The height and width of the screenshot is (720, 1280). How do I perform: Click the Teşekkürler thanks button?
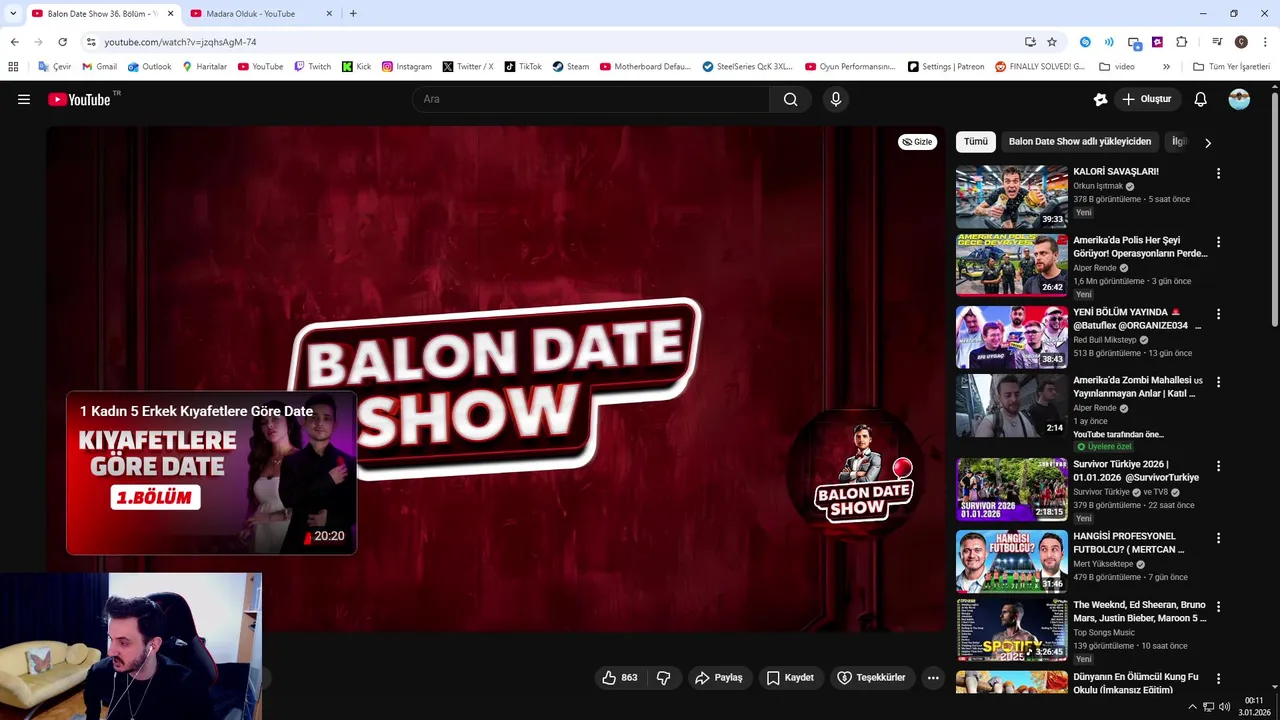[x=871, y=678]
